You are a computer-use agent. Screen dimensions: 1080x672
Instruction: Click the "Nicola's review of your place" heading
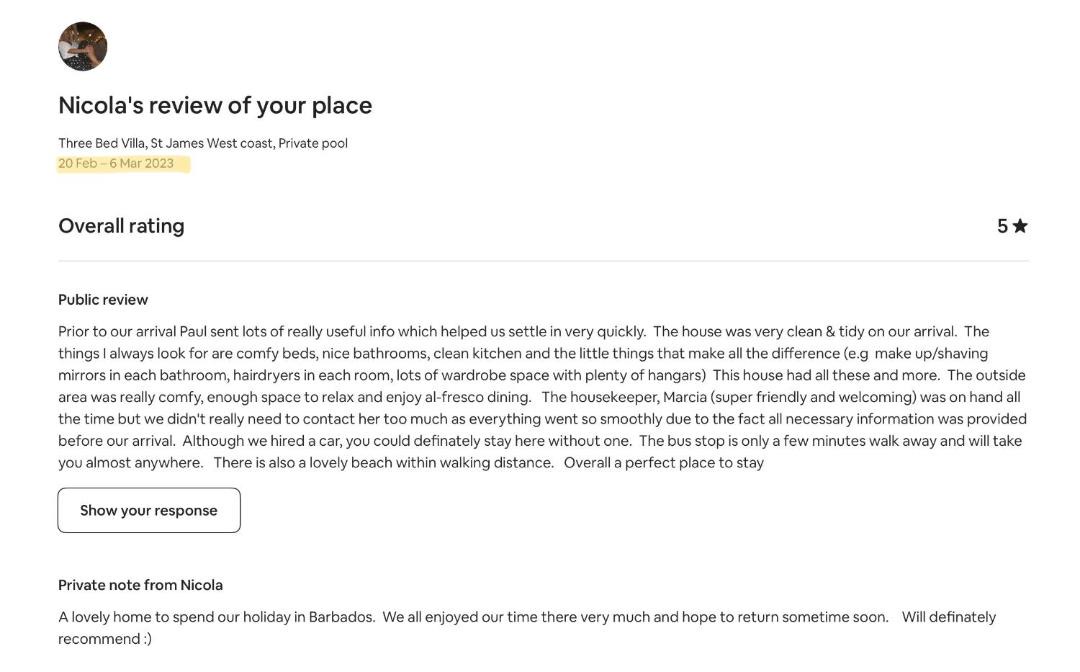[215, 105]
